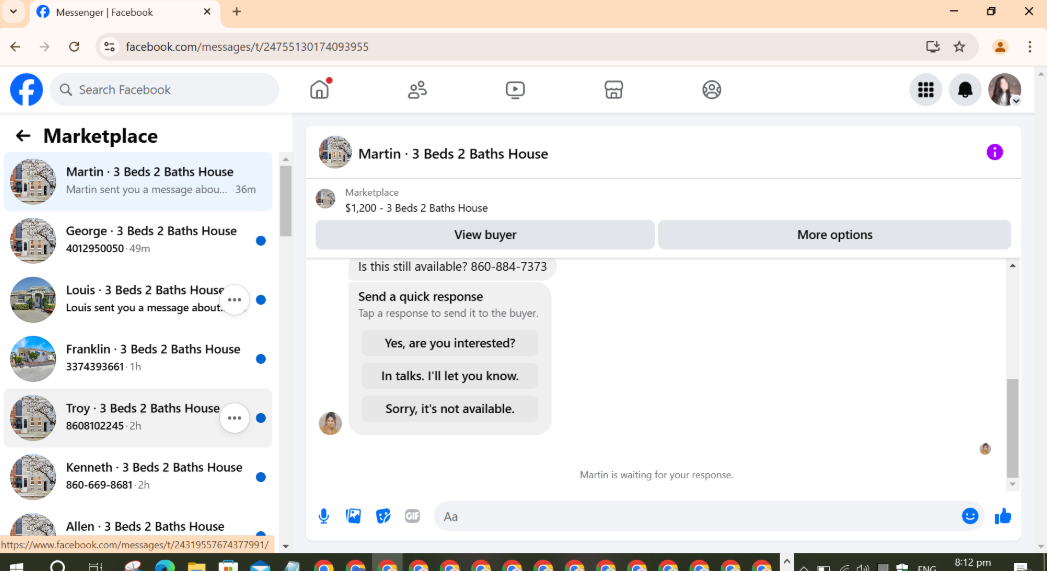Choose a sticker to send
Viewport: 1047px width, 571px height.
(383, 516)
